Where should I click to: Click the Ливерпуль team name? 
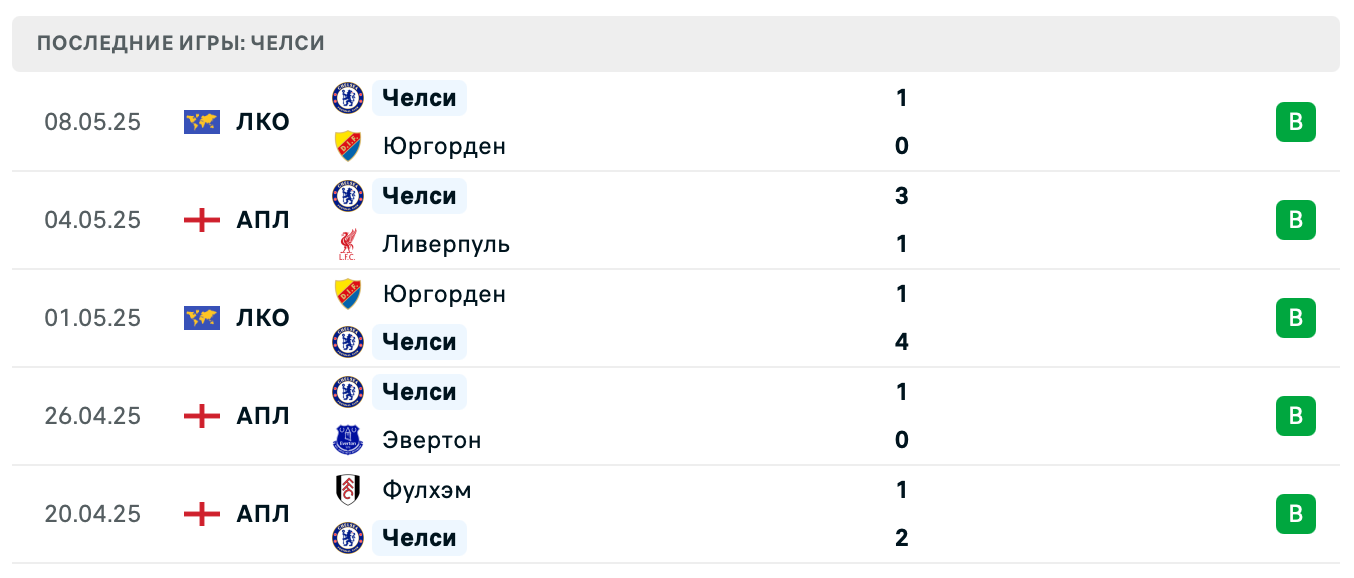pyautogui.click(x=447, y=243)
